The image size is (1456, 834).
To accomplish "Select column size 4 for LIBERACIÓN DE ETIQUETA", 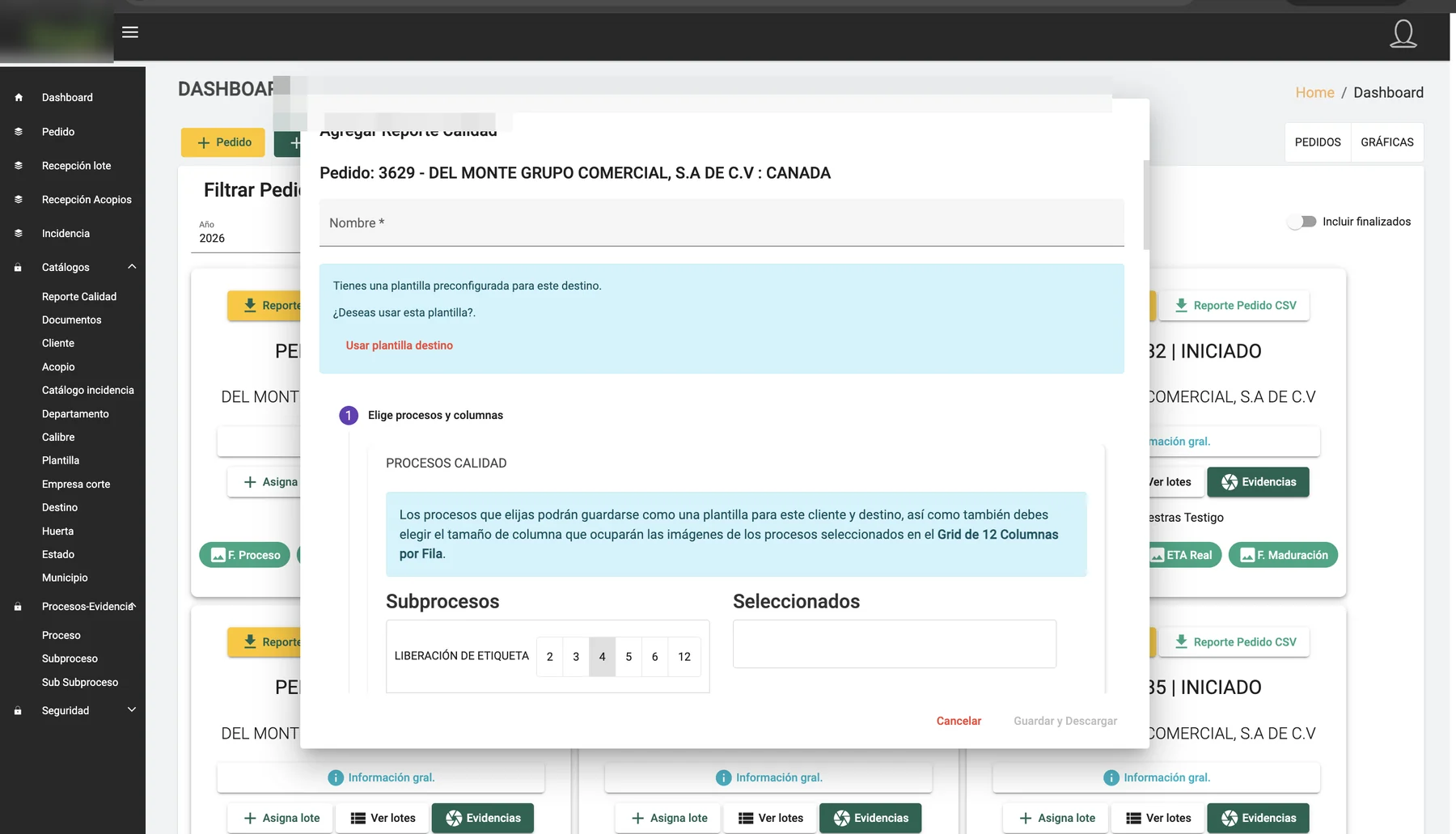I will coord(602,656).
